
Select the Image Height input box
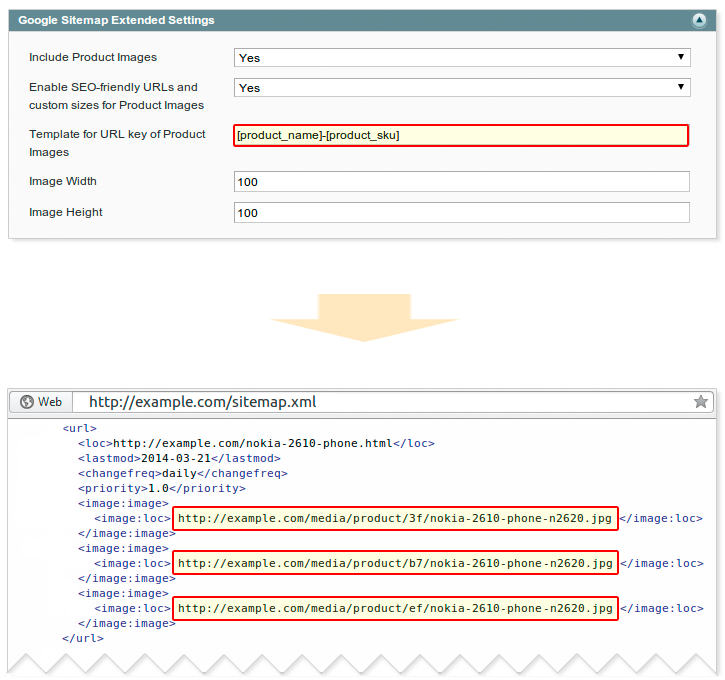[461, 213]
